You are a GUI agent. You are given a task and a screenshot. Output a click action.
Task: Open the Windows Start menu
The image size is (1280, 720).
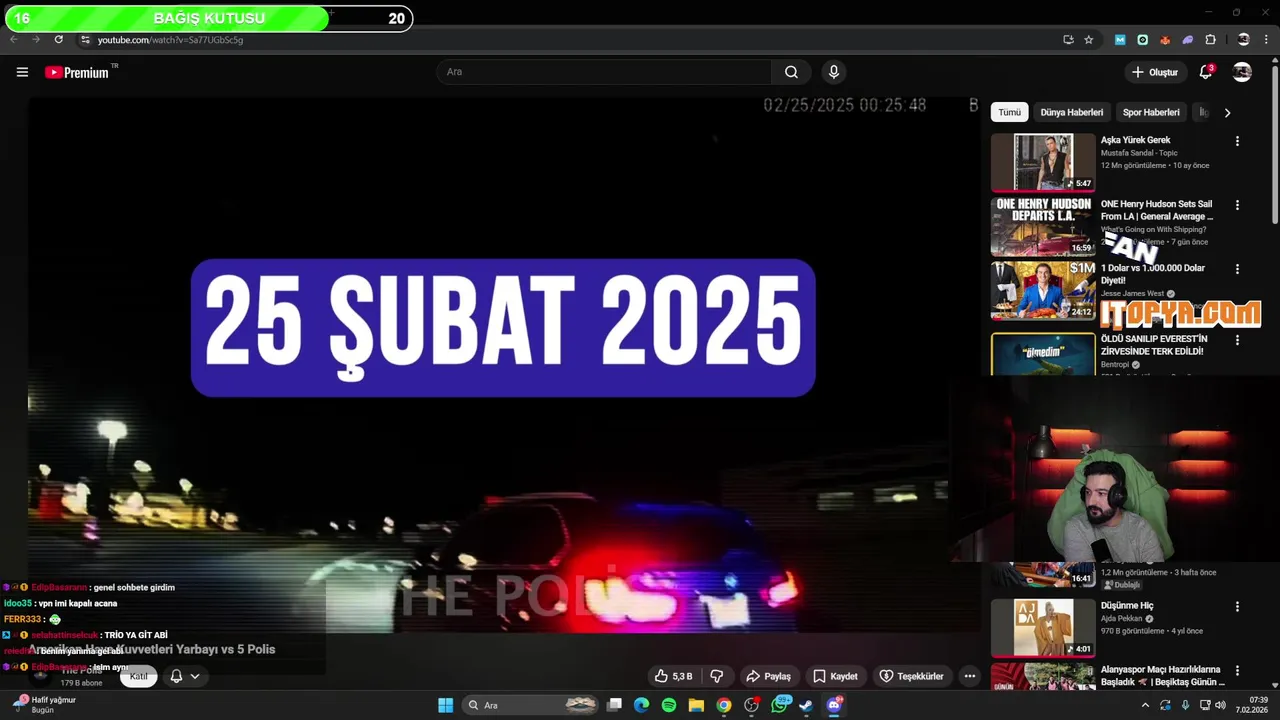click(445, 705)
